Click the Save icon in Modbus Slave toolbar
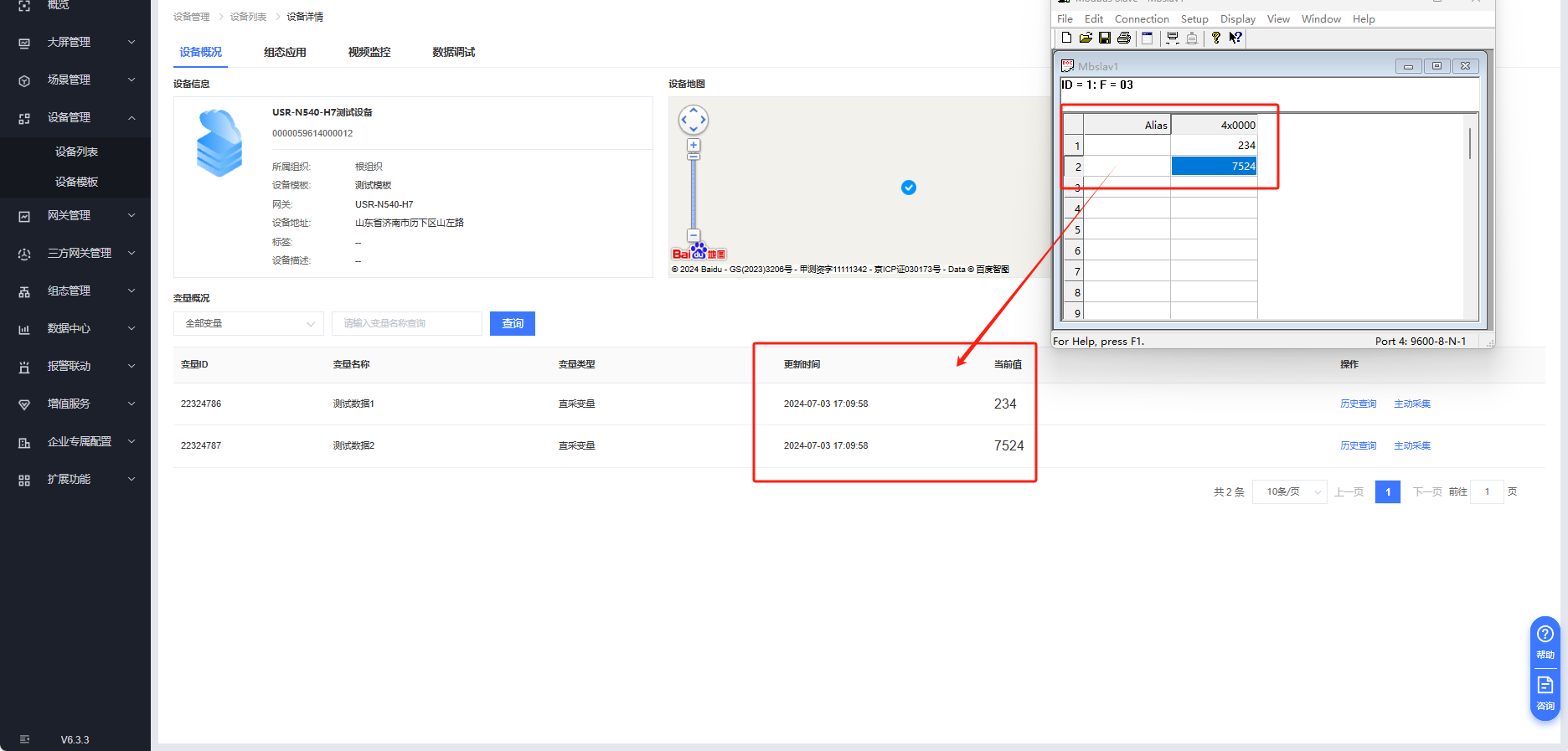This screenshot has height=751, width=1568. (1105, 38)
